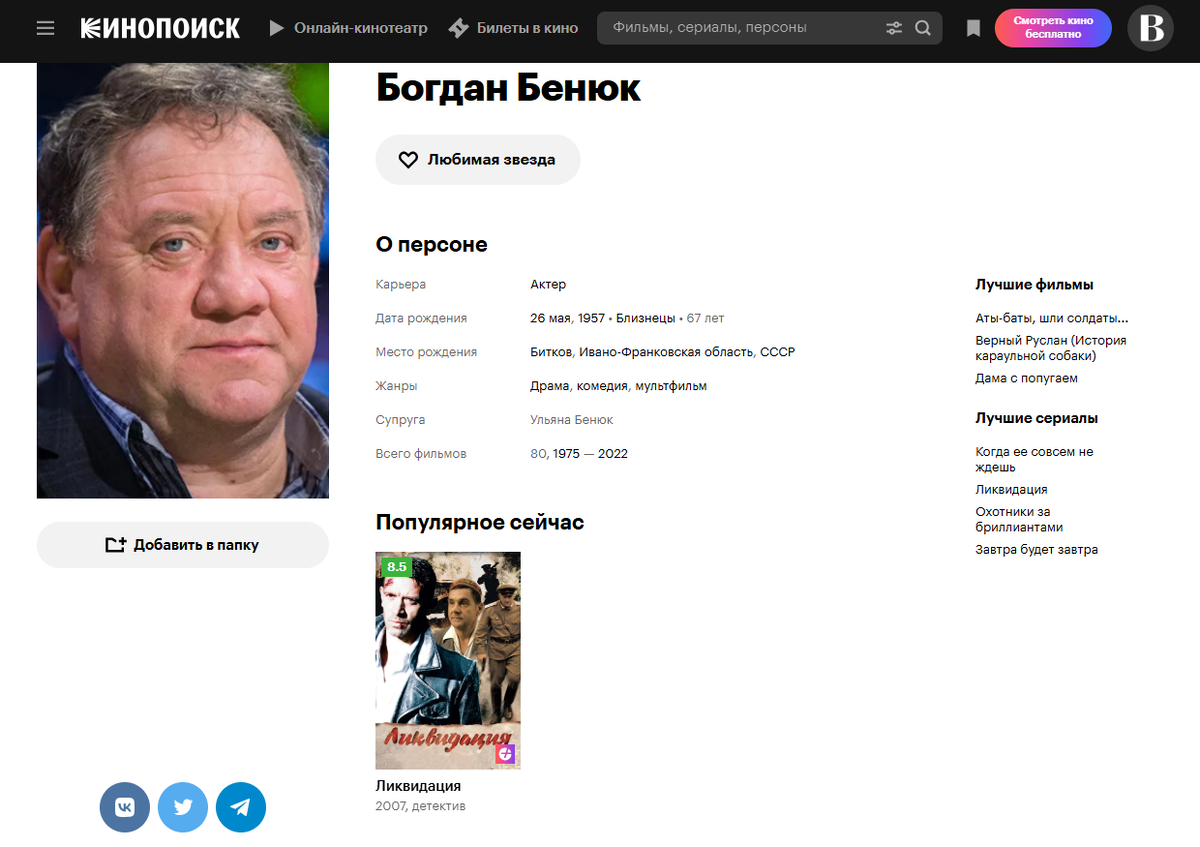This screenshot has height=847, width=1200.
Task: Click the Кинопоиск logo
Action: point(160,28)
